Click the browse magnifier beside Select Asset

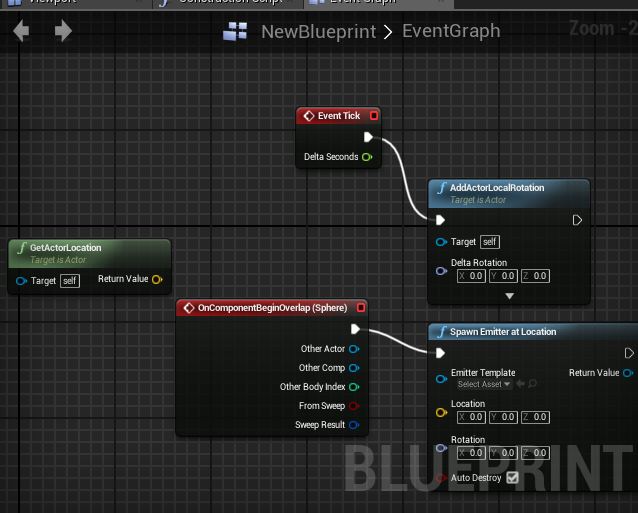(x=532, y=384)
